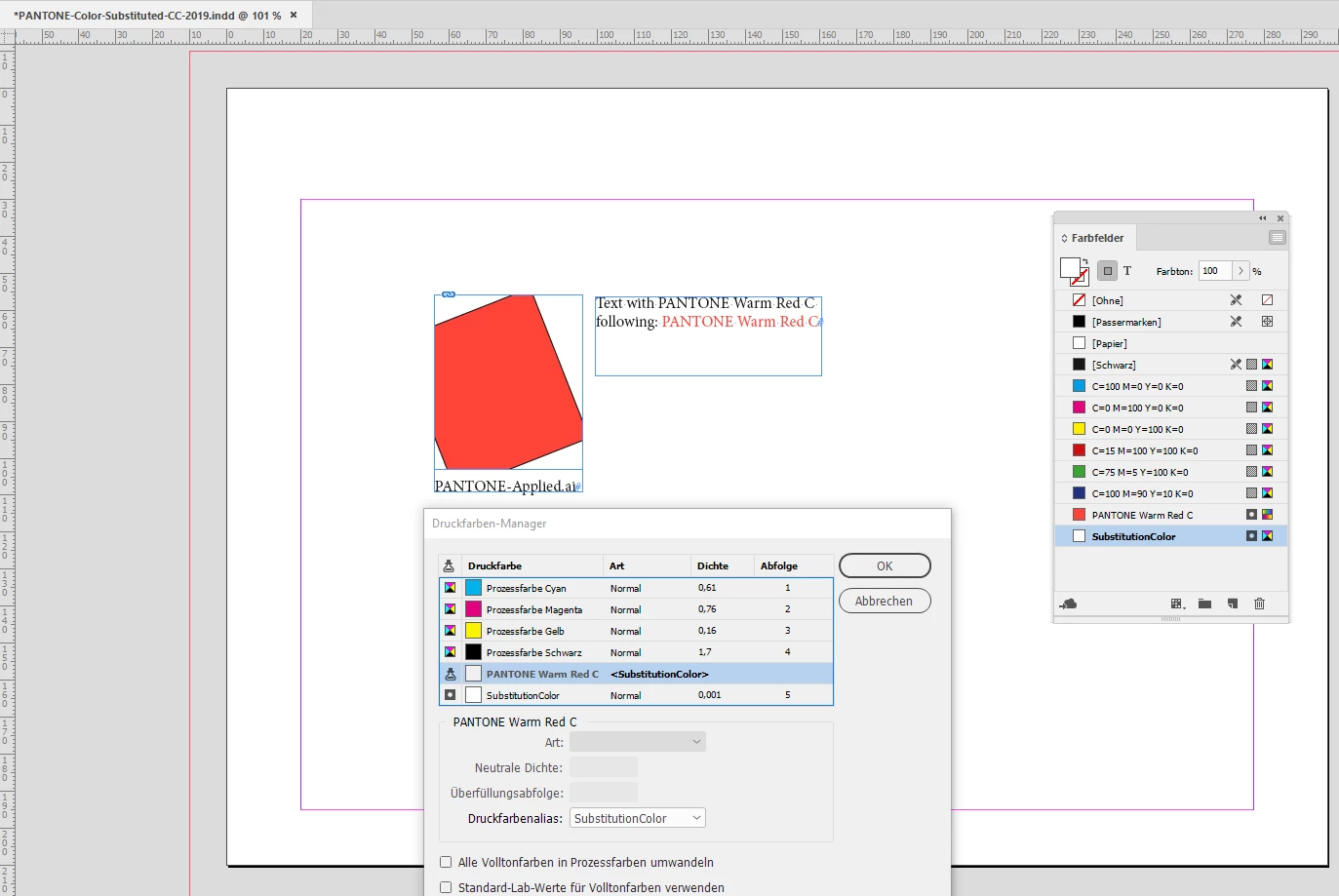This screenshot has height=896, width=1339.
Task: Click CMYK mode icon in C=75 M=5 Y=100 K=0 row
Action: pyautogui.click(x=1267, y=472)
